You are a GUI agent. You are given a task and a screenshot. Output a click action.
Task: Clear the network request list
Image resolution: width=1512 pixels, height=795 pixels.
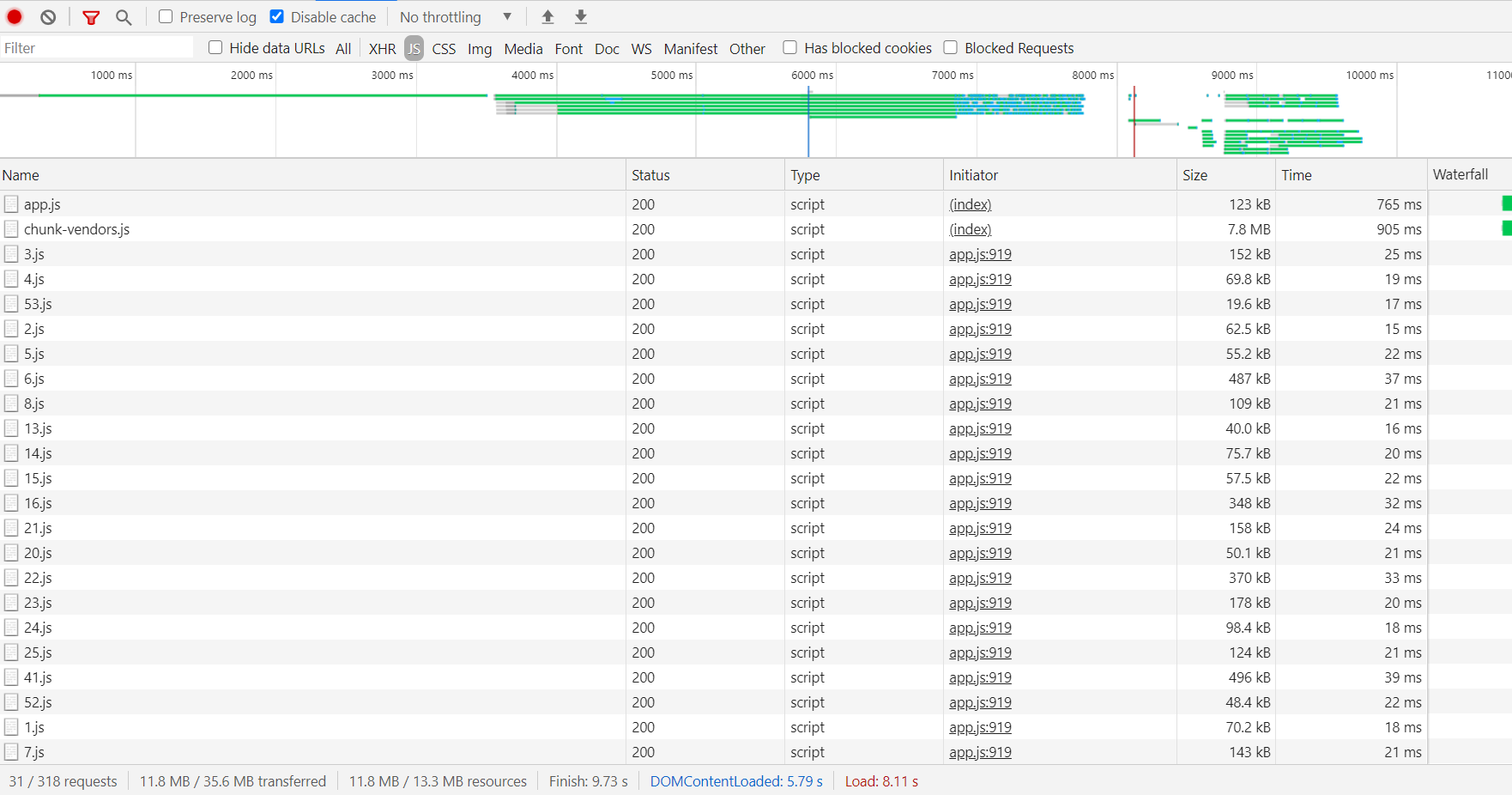(x=47, y=16)
